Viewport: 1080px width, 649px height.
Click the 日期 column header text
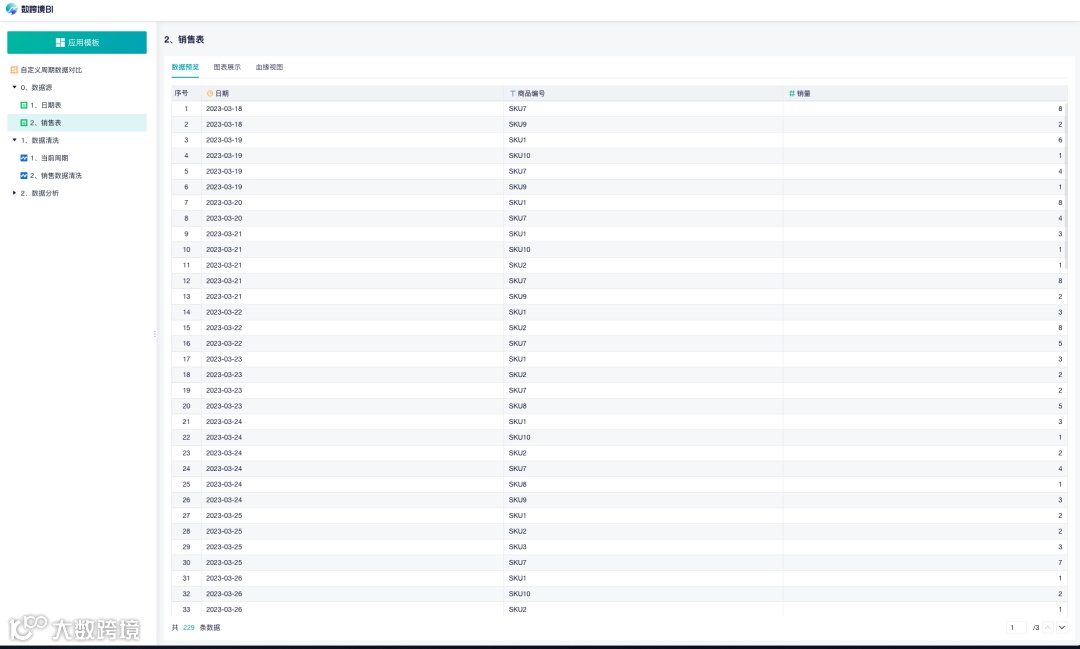[x=222, y=93]
